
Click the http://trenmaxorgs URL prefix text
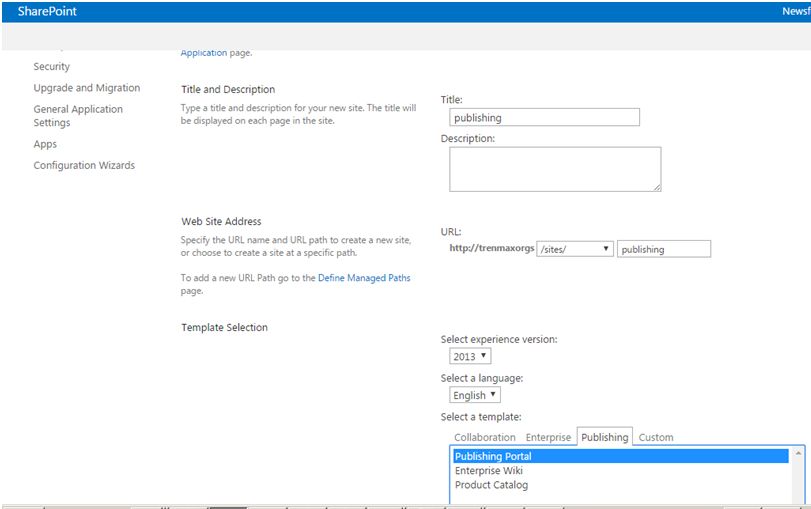[x=491, y=248]
